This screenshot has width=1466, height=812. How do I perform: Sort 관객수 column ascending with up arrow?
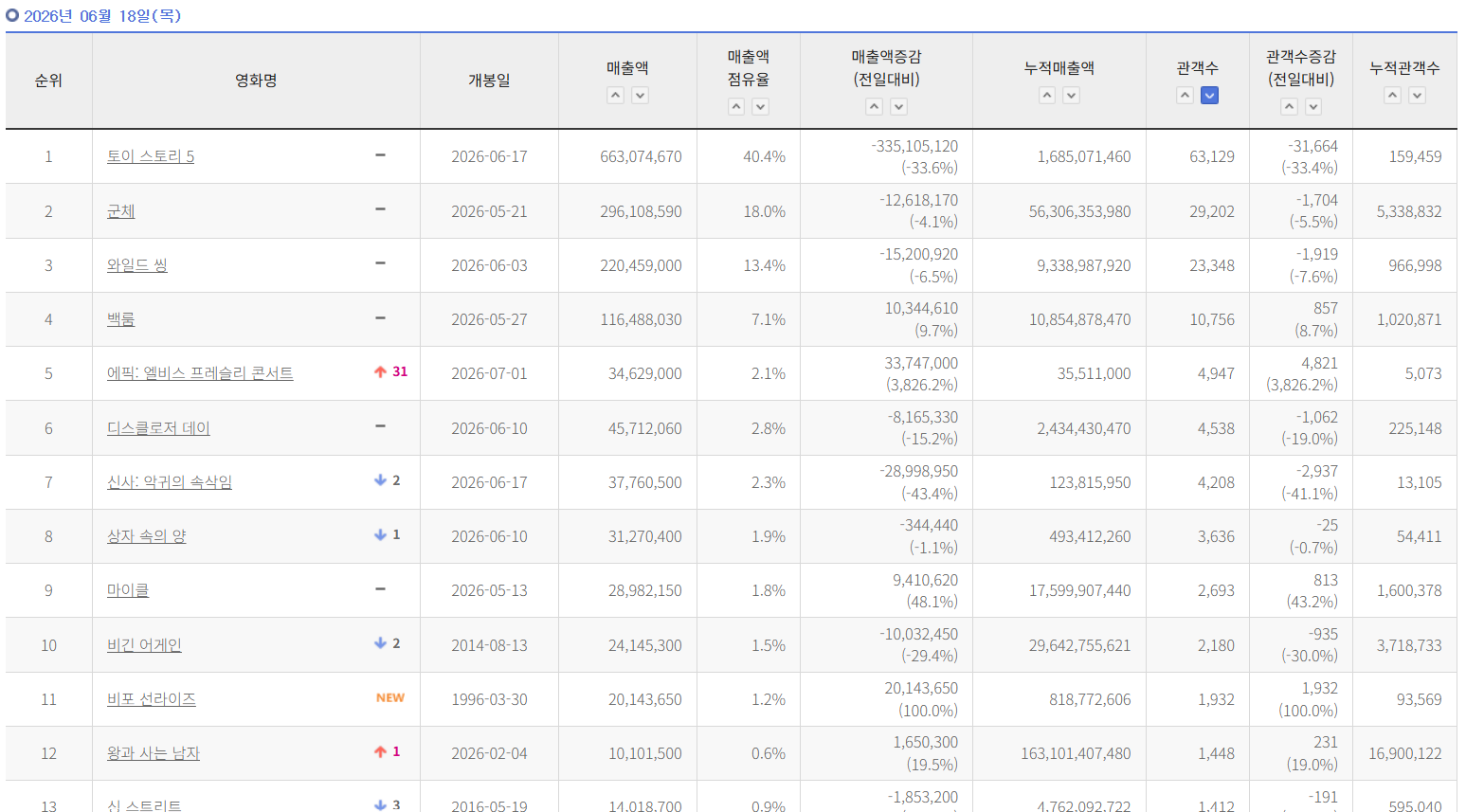(1185, 95)
